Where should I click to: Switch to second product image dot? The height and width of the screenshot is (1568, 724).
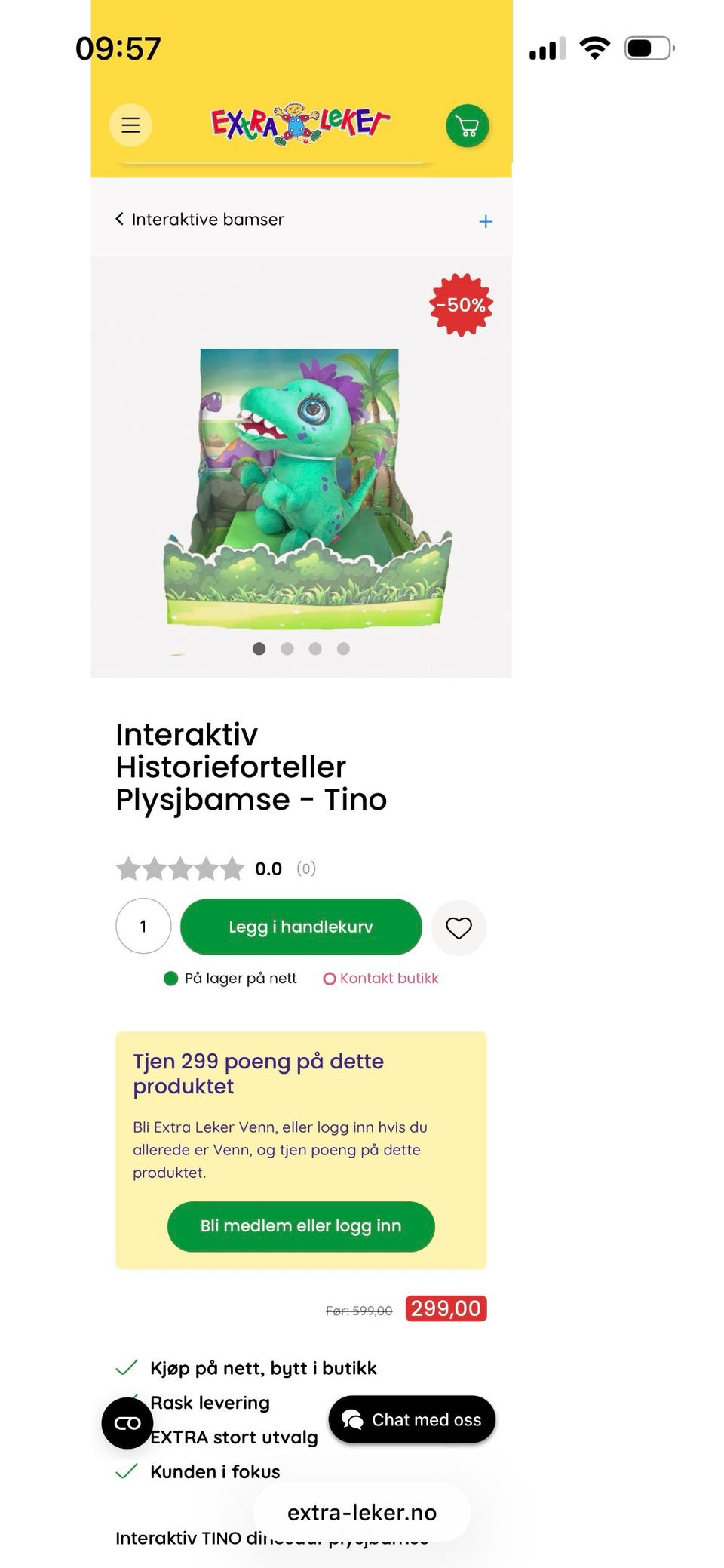[x=287, y=649]
